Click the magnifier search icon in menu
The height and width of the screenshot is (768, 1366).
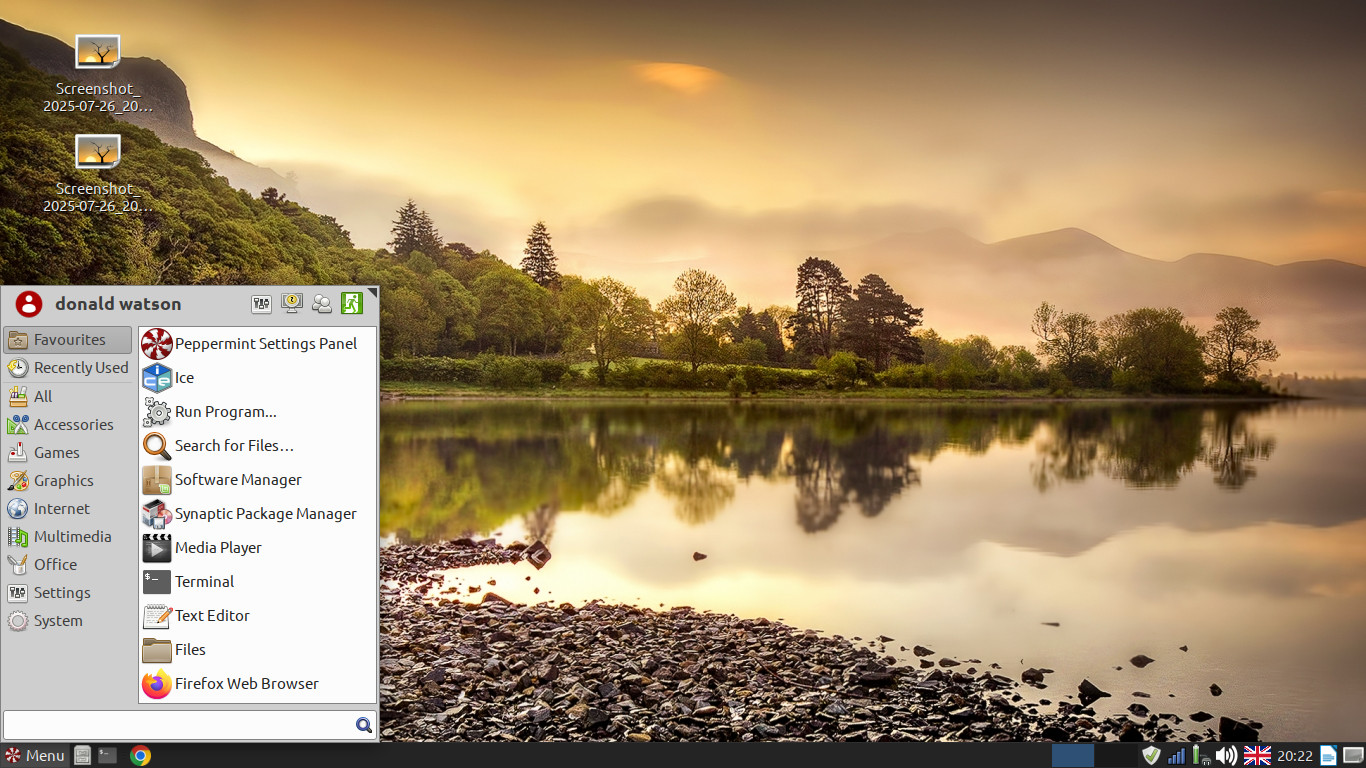click(x=364, y=725)
